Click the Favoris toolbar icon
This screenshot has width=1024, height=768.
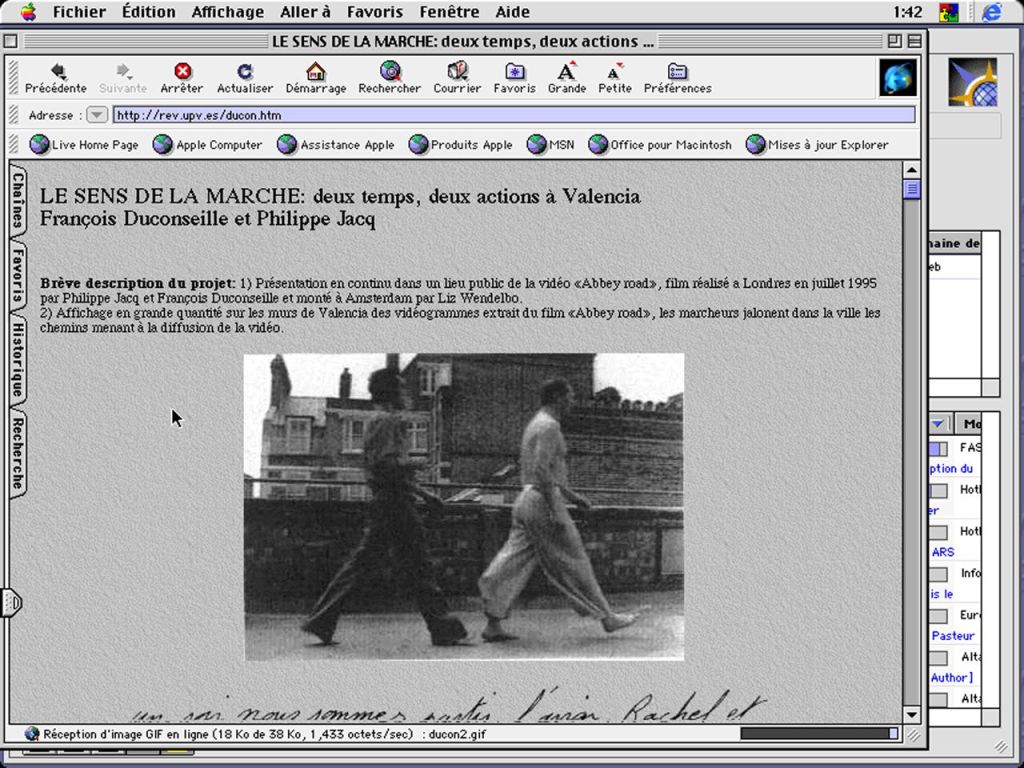[514, 78]
